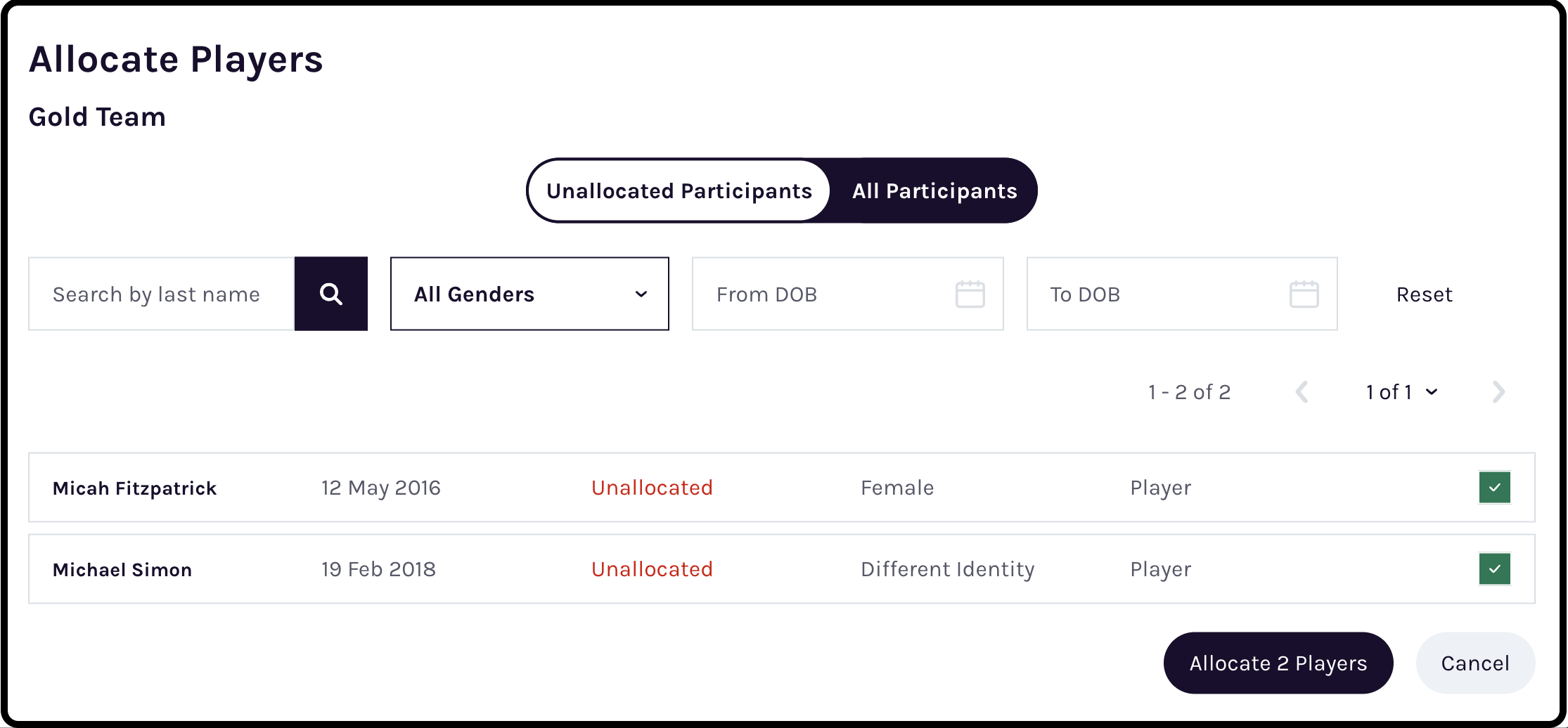Image resolution: width=1568 pixels, height=728 pixels.
Task: Switch to All Participants tab
Action: point(934,191)
